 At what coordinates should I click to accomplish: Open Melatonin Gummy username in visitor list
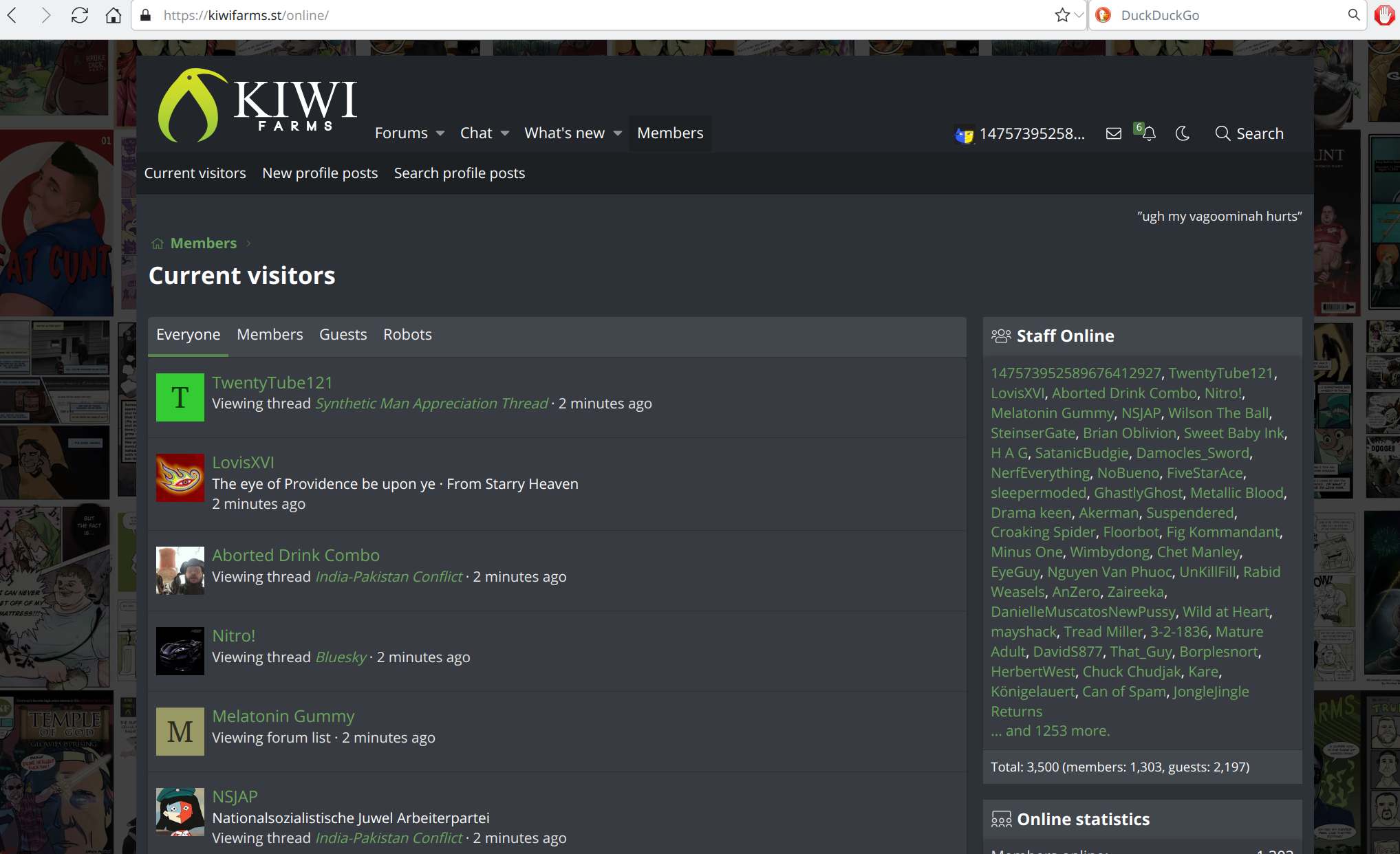point(283,716)
